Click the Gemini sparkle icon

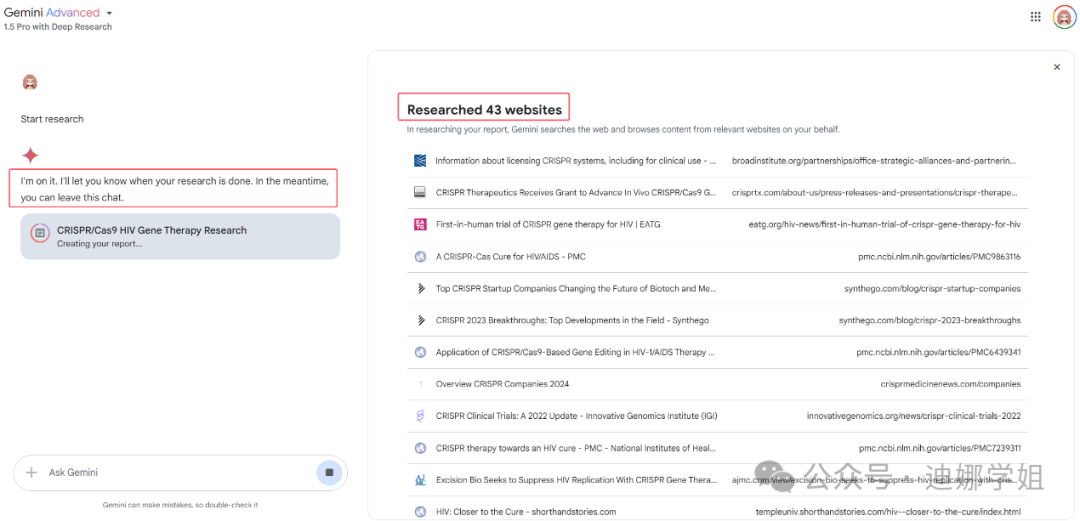click(x=31, y=155)
